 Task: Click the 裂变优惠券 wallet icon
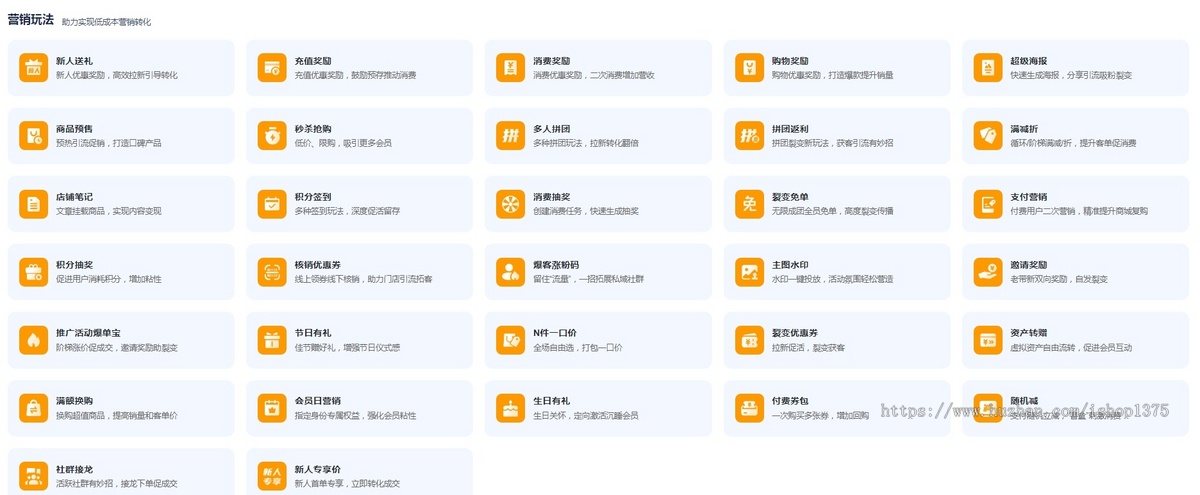click(750, 340)
